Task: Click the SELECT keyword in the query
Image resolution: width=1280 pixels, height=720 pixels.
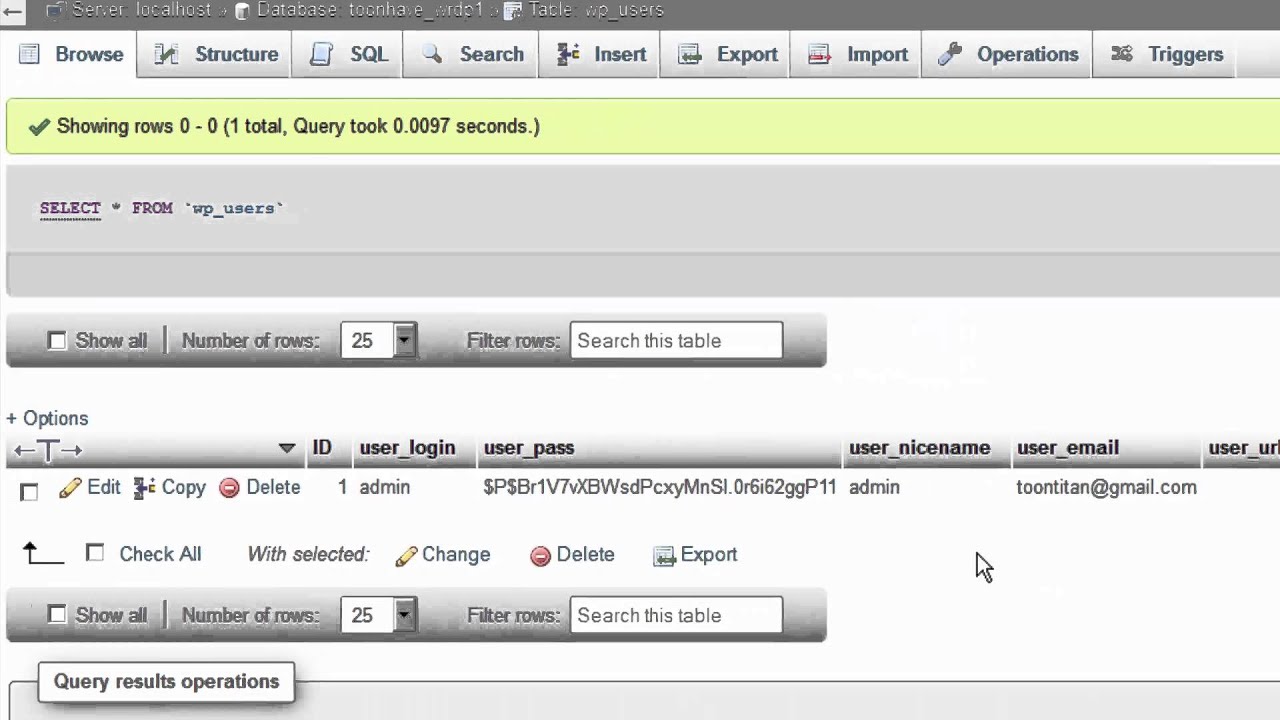Action: click(70, 208)
